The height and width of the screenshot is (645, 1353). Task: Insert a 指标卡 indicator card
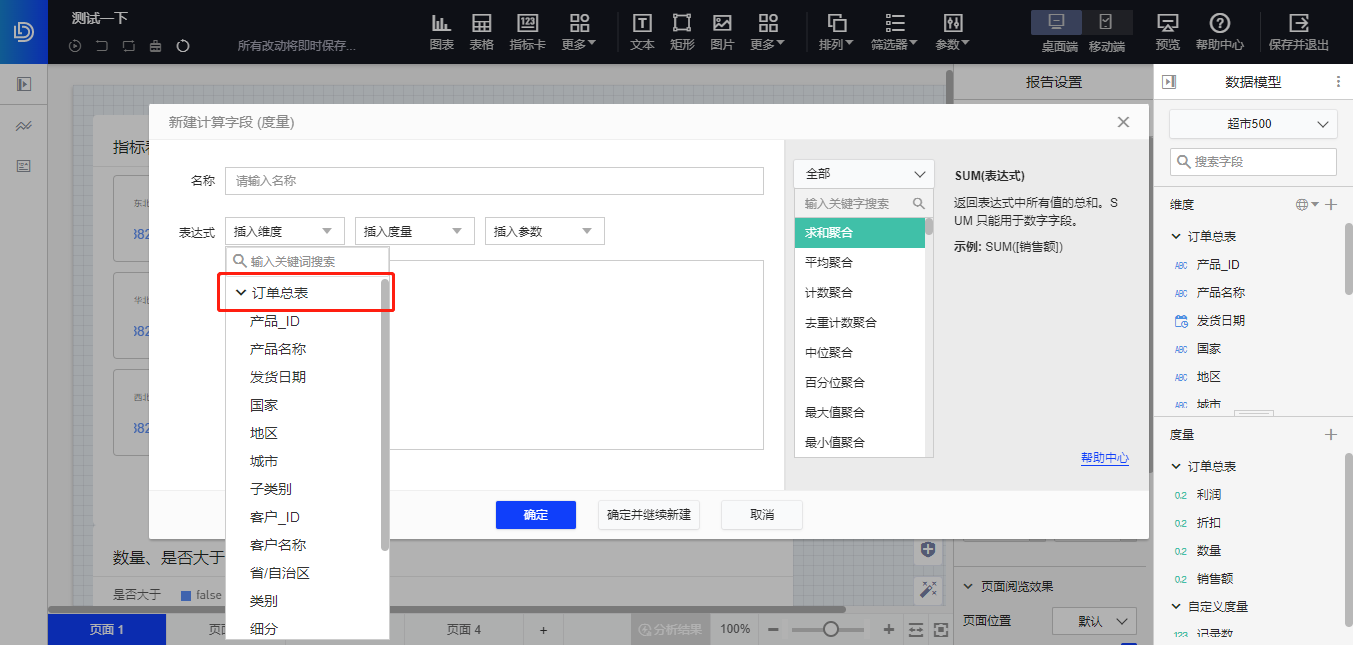pyautogui.click(x=527, y=30)
